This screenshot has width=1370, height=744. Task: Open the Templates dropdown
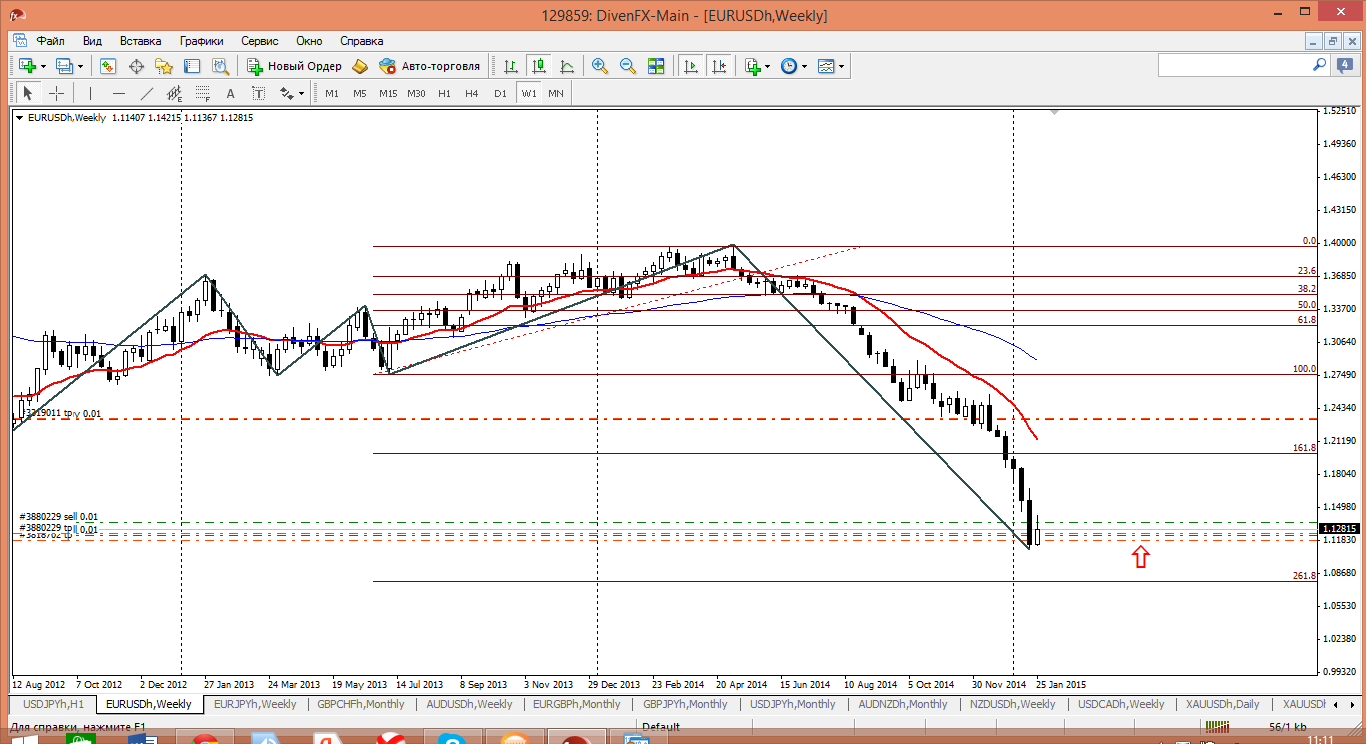(841, 66)
